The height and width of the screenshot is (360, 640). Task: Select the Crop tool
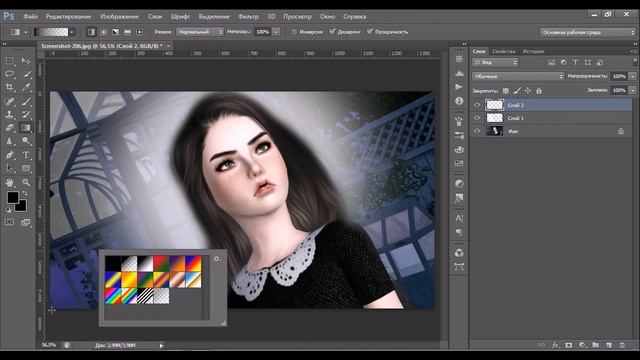click(10, 87)
